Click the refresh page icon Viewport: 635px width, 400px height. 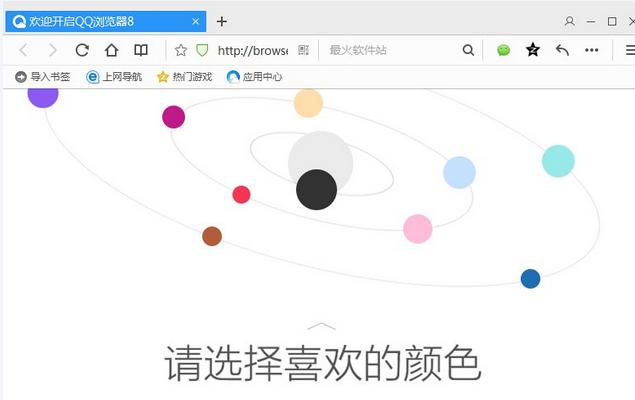click(x=82, y=50)
